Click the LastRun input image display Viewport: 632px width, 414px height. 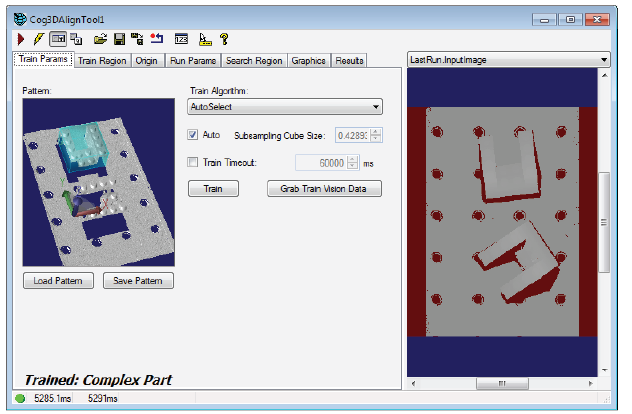pos(502,222)
